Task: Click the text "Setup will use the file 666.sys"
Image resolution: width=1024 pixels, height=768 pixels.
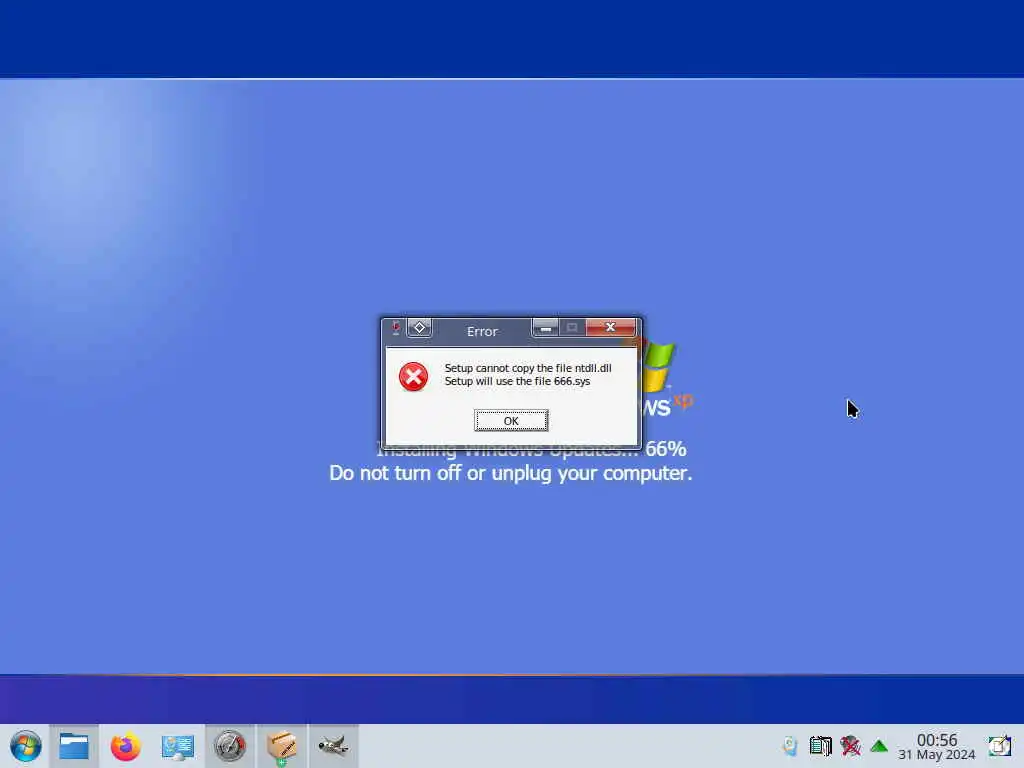Action: [517, 381]
